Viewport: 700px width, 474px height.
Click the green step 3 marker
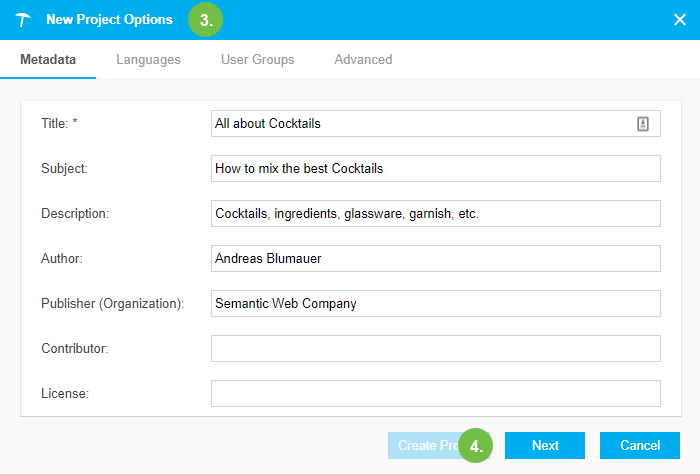tap(206, 20)
